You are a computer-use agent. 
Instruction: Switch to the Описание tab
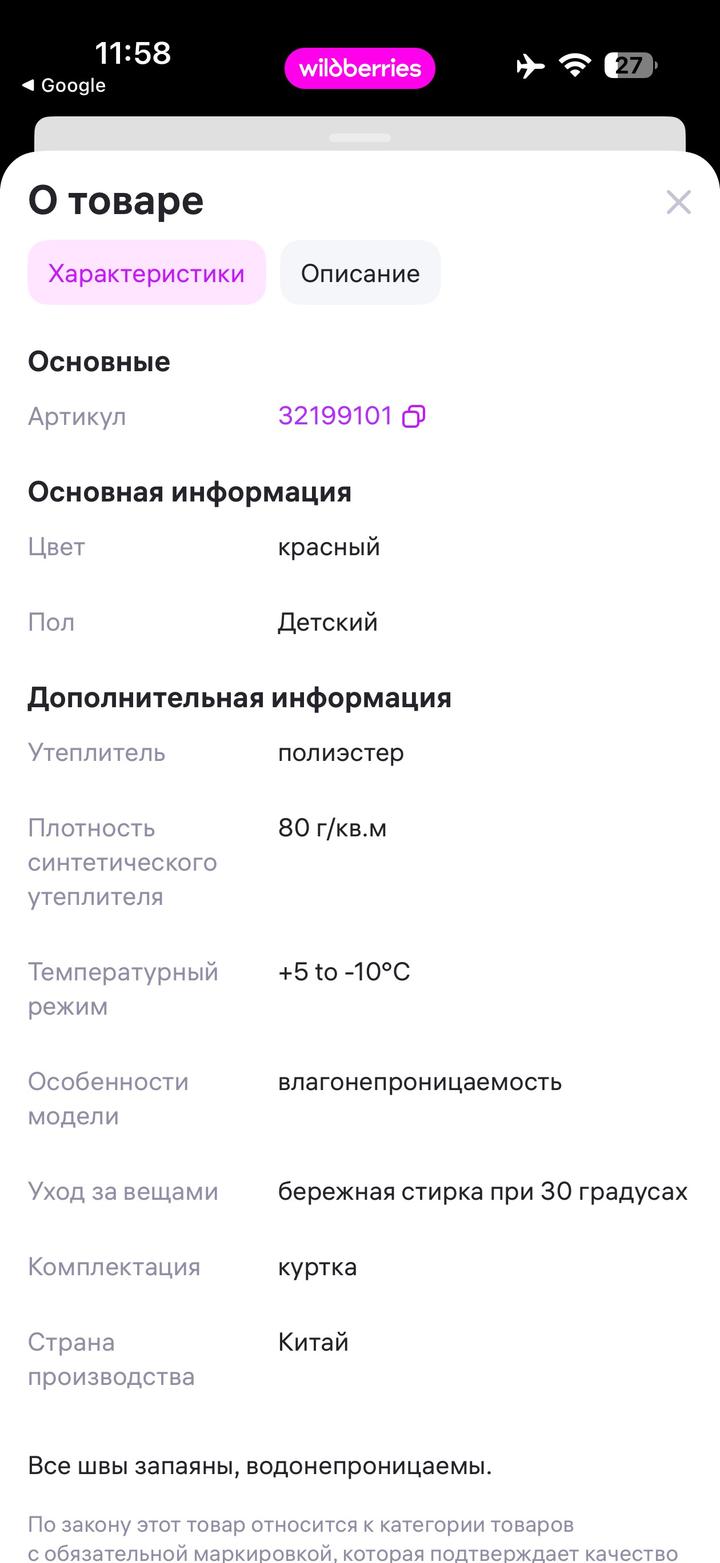pyautogui.click(x=360, y=273)
